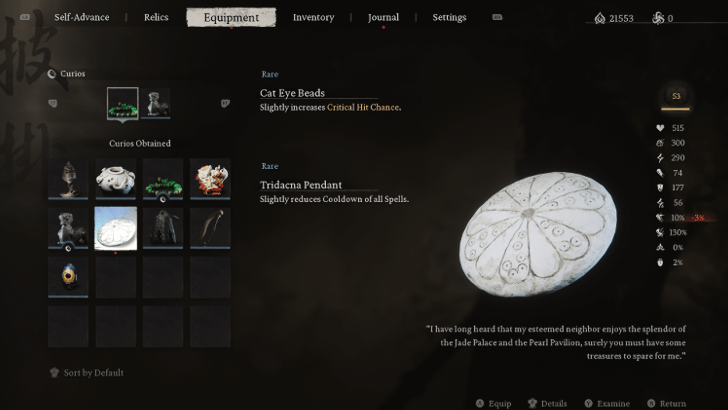Screen dimensions: 728x410
Task: Select the Tridacna Pendant curio thumbnail
Action: click(x=116, y=228)
